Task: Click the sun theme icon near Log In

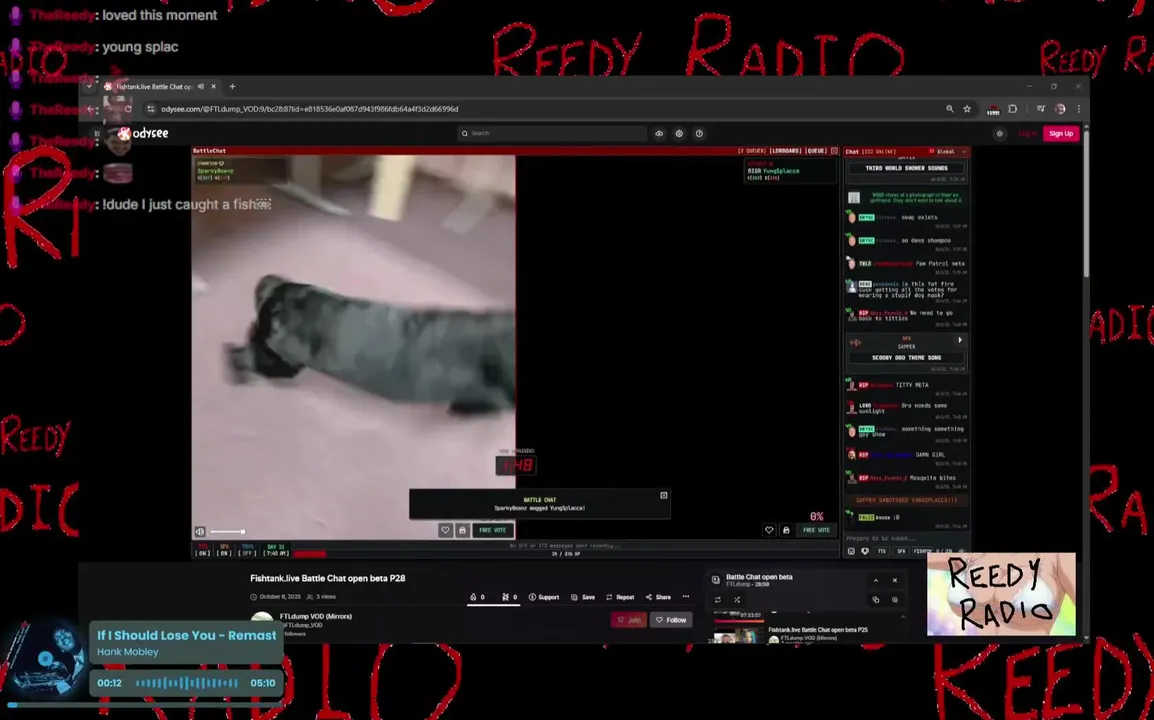Action: 999,133
